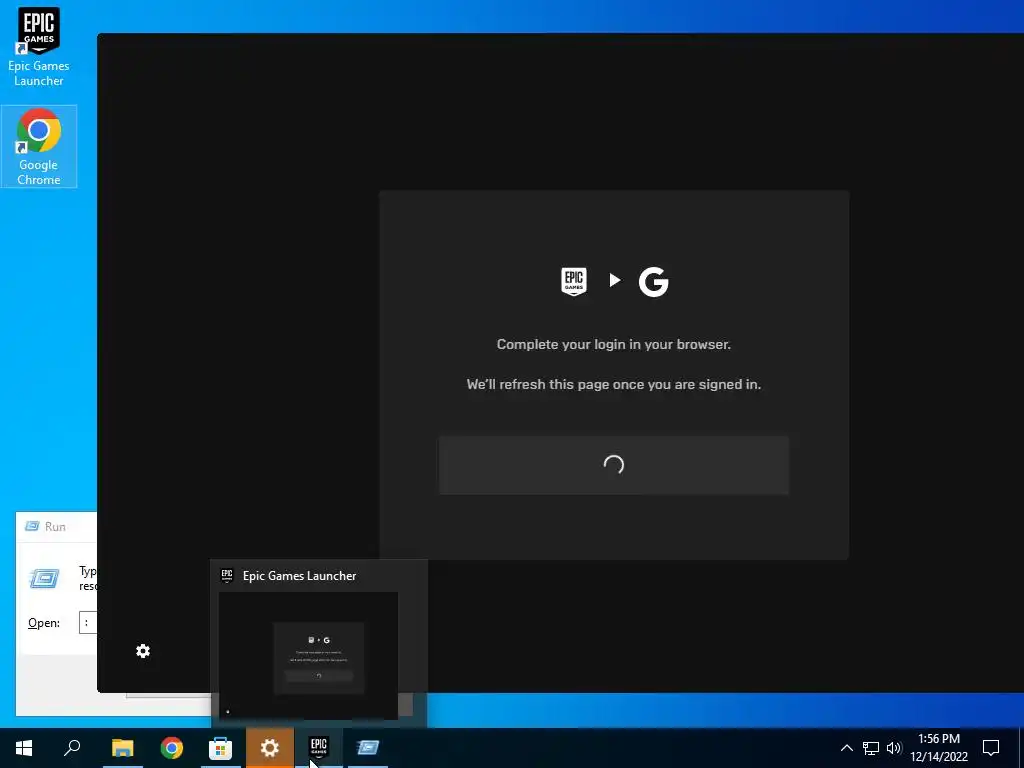This screenshot has height=768, width=1024.
Task: Click 'Complete your login in your browser' text
Action: click(x=614, y=344)
